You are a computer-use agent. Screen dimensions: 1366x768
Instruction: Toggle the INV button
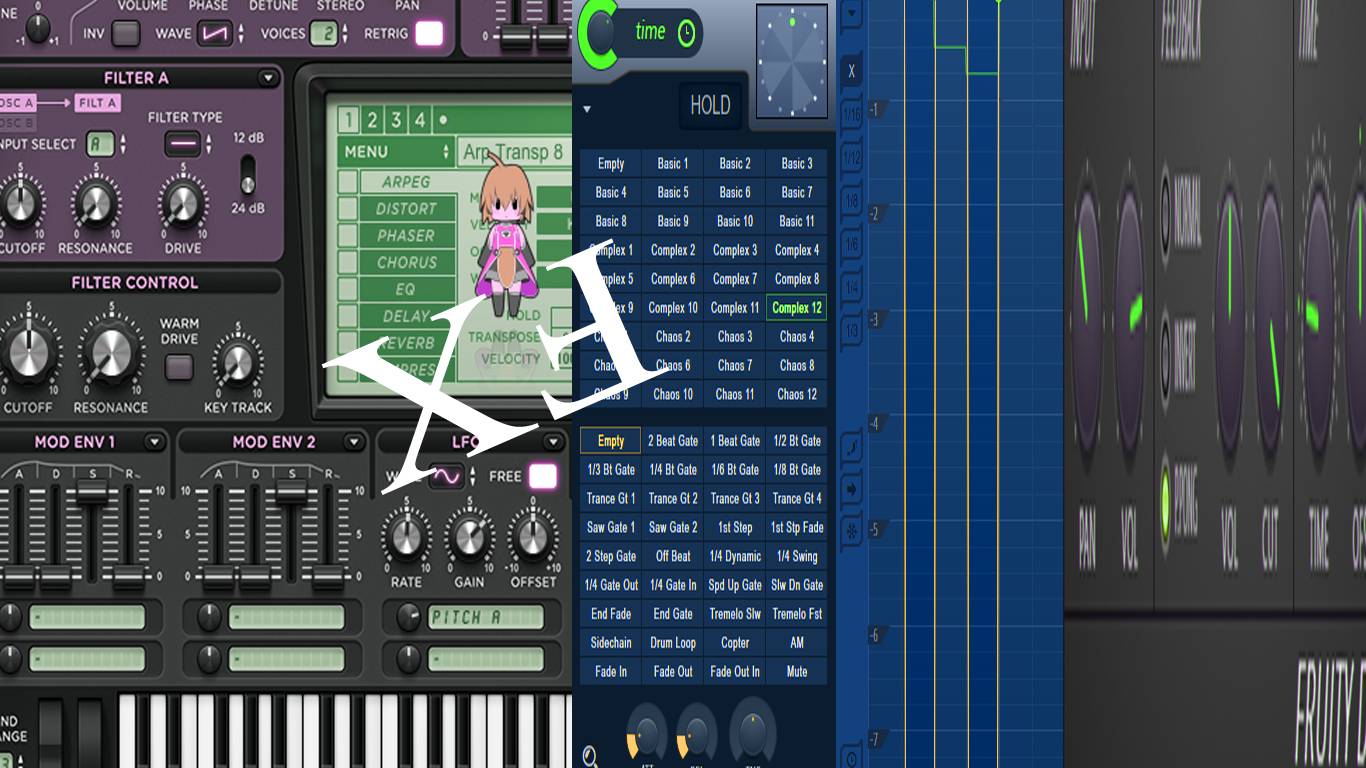(126, 33)
